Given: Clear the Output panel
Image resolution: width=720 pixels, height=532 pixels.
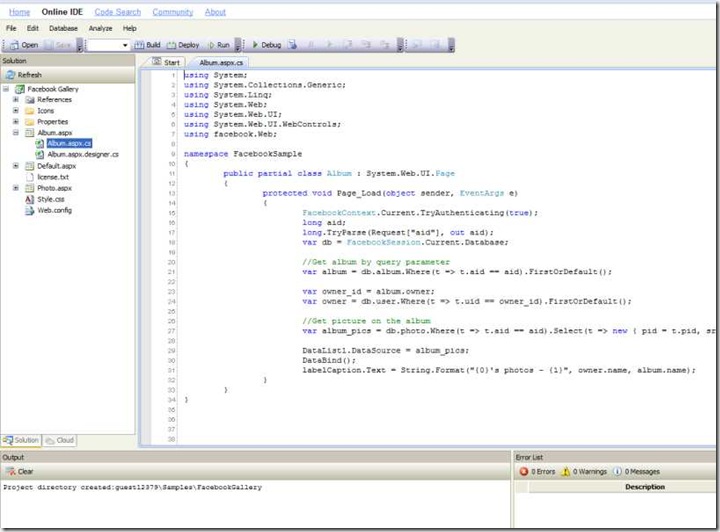Looking at the screenshot, I should [19, 471].
